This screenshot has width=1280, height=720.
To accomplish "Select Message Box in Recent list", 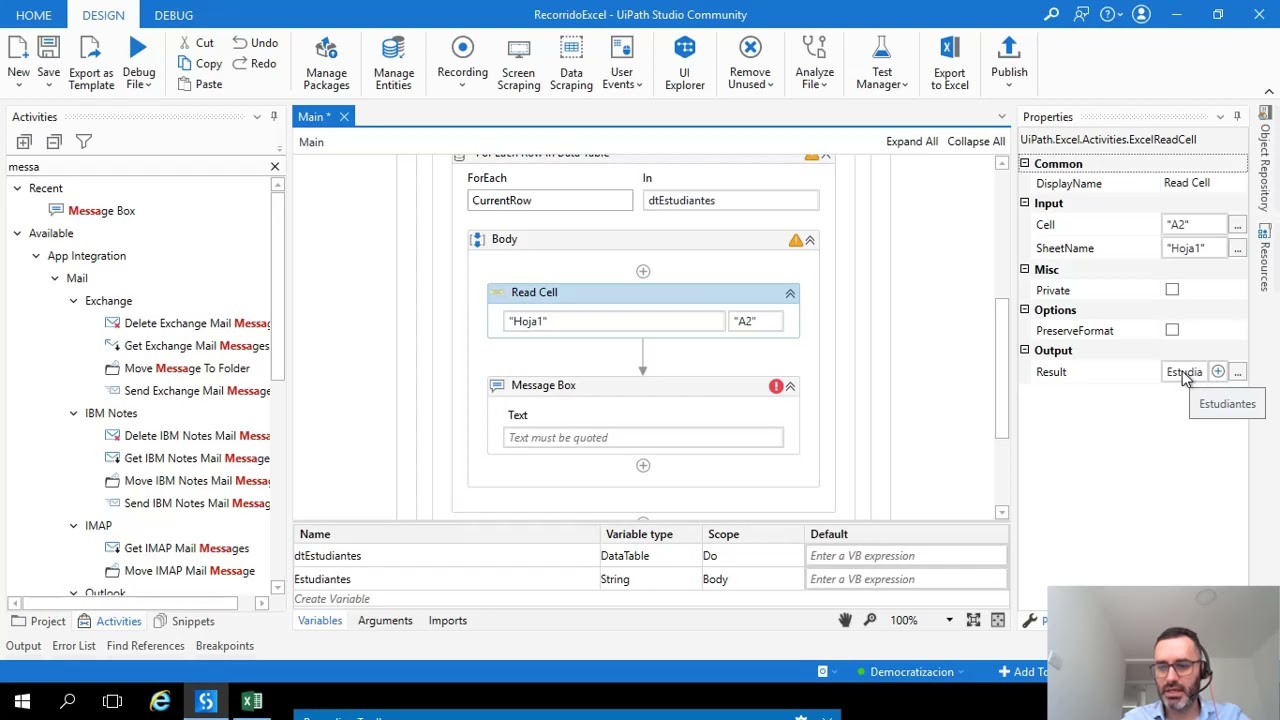I will [x=101, y=211].
